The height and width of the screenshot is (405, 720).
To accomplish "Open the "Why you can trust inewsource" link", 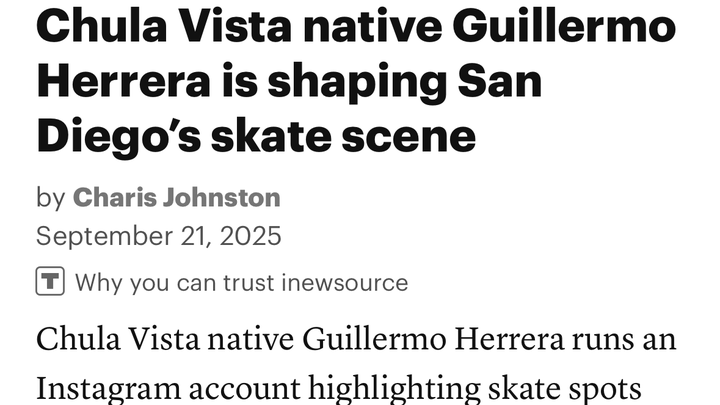I will point(241,283).
